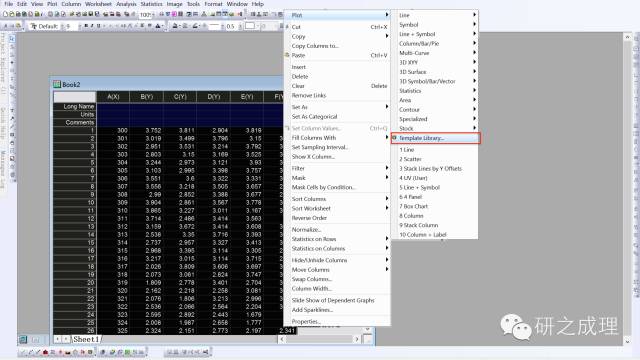Click the white fill color box in toolbar
The image size is (640, 360).
click(250, 26)
